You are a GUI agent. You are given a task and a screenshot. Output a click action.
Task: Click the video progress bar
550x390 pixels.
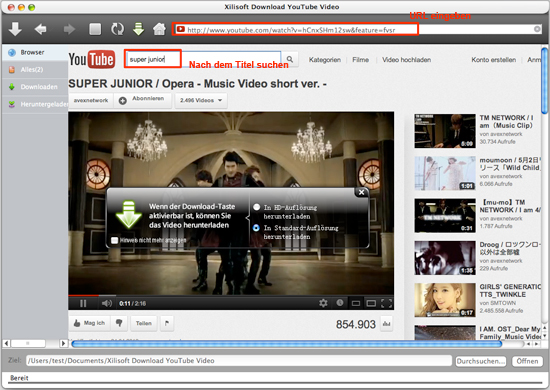coord(231,295)
